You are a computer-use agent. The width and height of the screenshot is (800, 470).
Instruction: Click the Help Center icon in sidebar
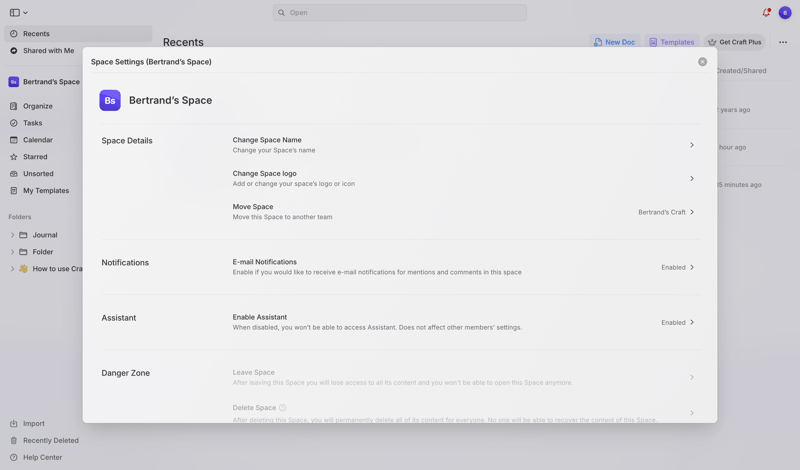(14, 457)
